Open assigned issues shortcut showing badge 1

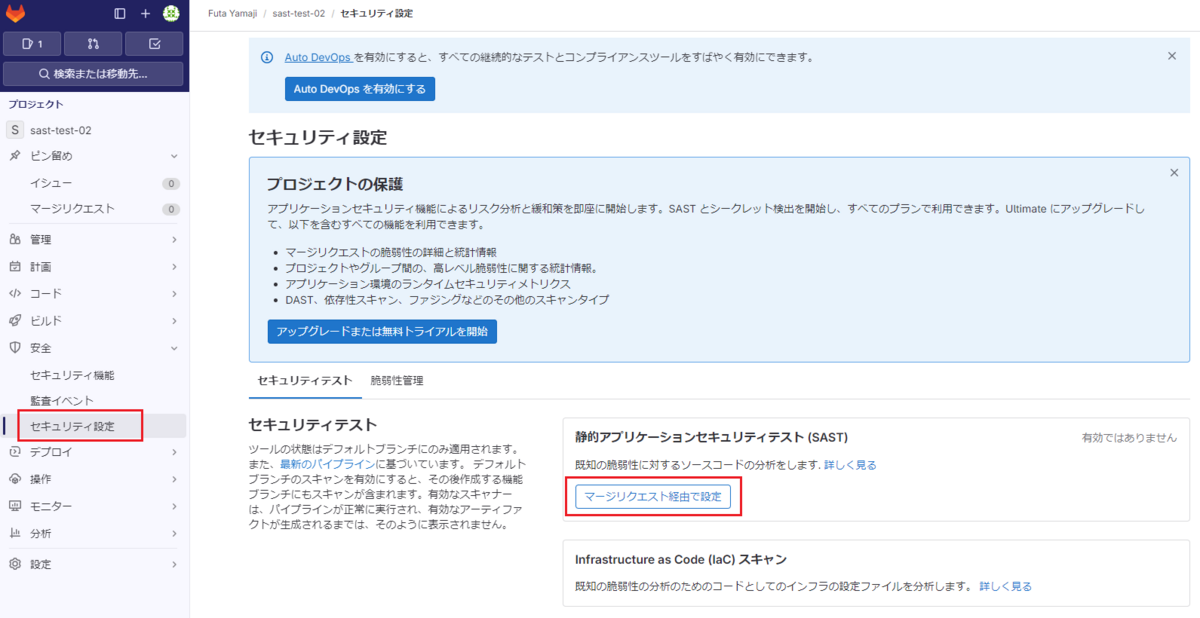coord(31,44)
